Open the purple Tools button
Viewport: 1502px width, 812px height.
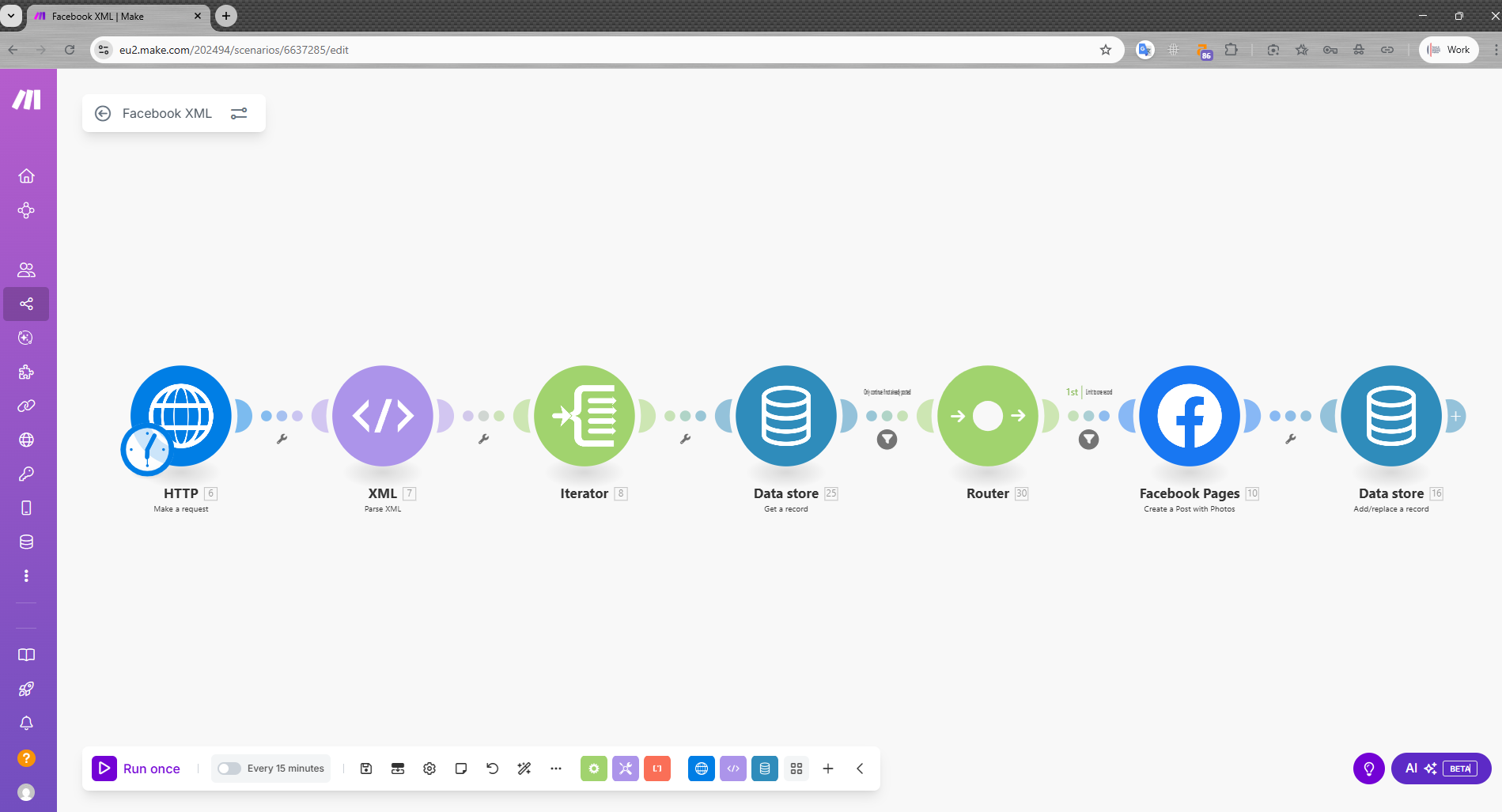pos(626,769)
